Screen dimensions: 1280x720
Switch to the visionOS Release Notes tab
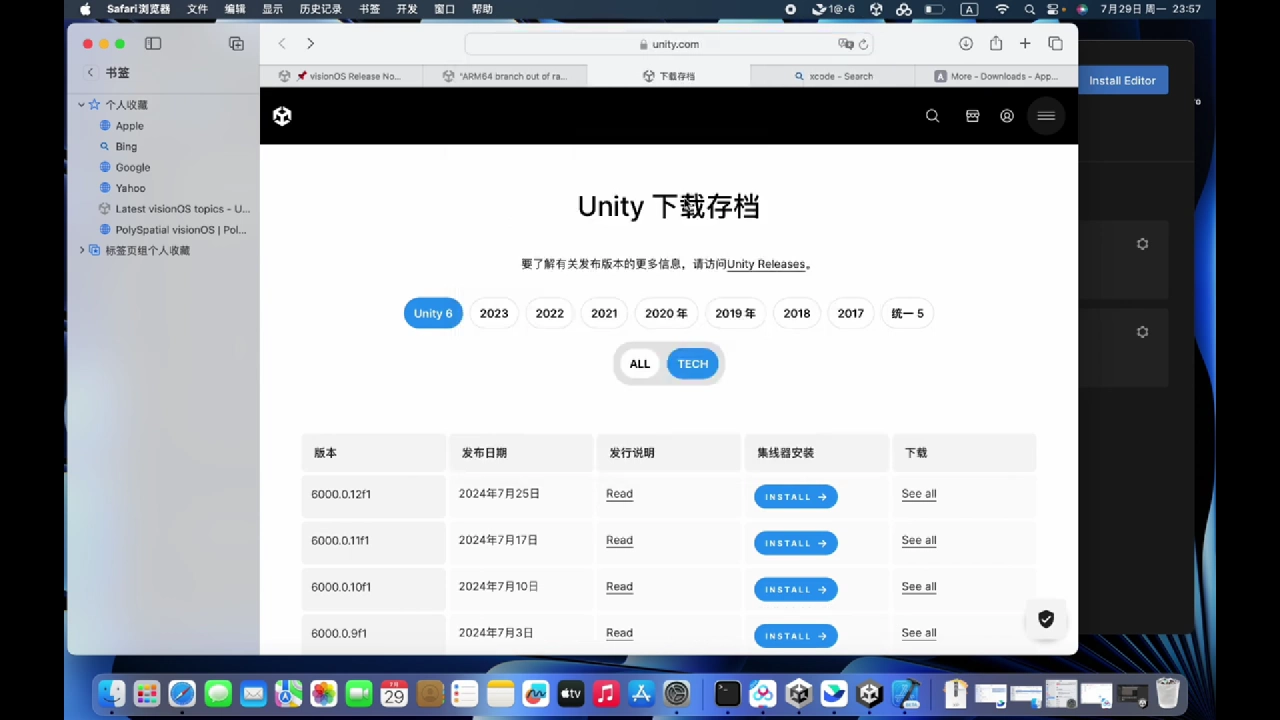pos(341,76)
